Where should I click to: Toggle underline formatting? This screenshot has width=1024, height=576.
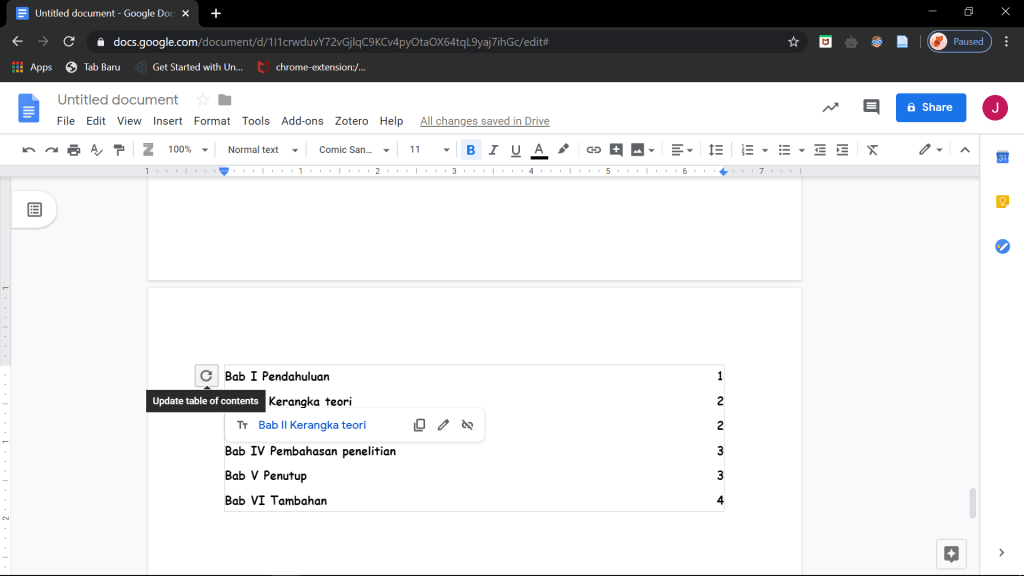pyautogui.click(x=516, y=150)
